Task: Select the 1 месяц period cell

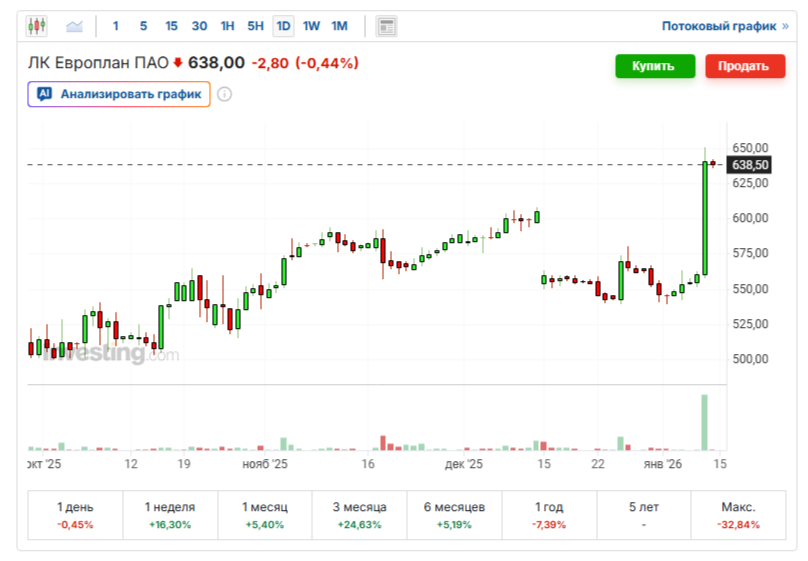Action: pos(265,515)
